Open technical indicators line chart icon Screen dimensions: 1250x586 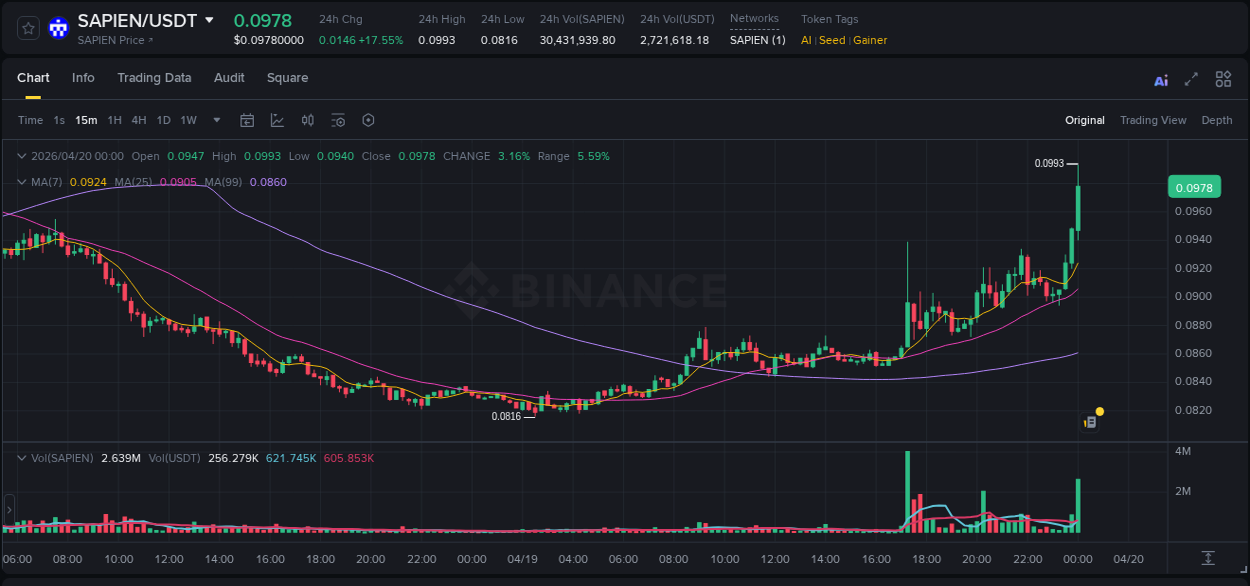point(277,120)
